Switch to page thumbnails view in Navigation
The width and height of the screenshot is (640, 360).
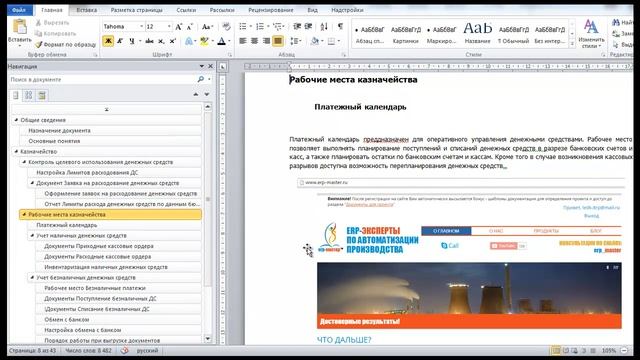(28, 96)
